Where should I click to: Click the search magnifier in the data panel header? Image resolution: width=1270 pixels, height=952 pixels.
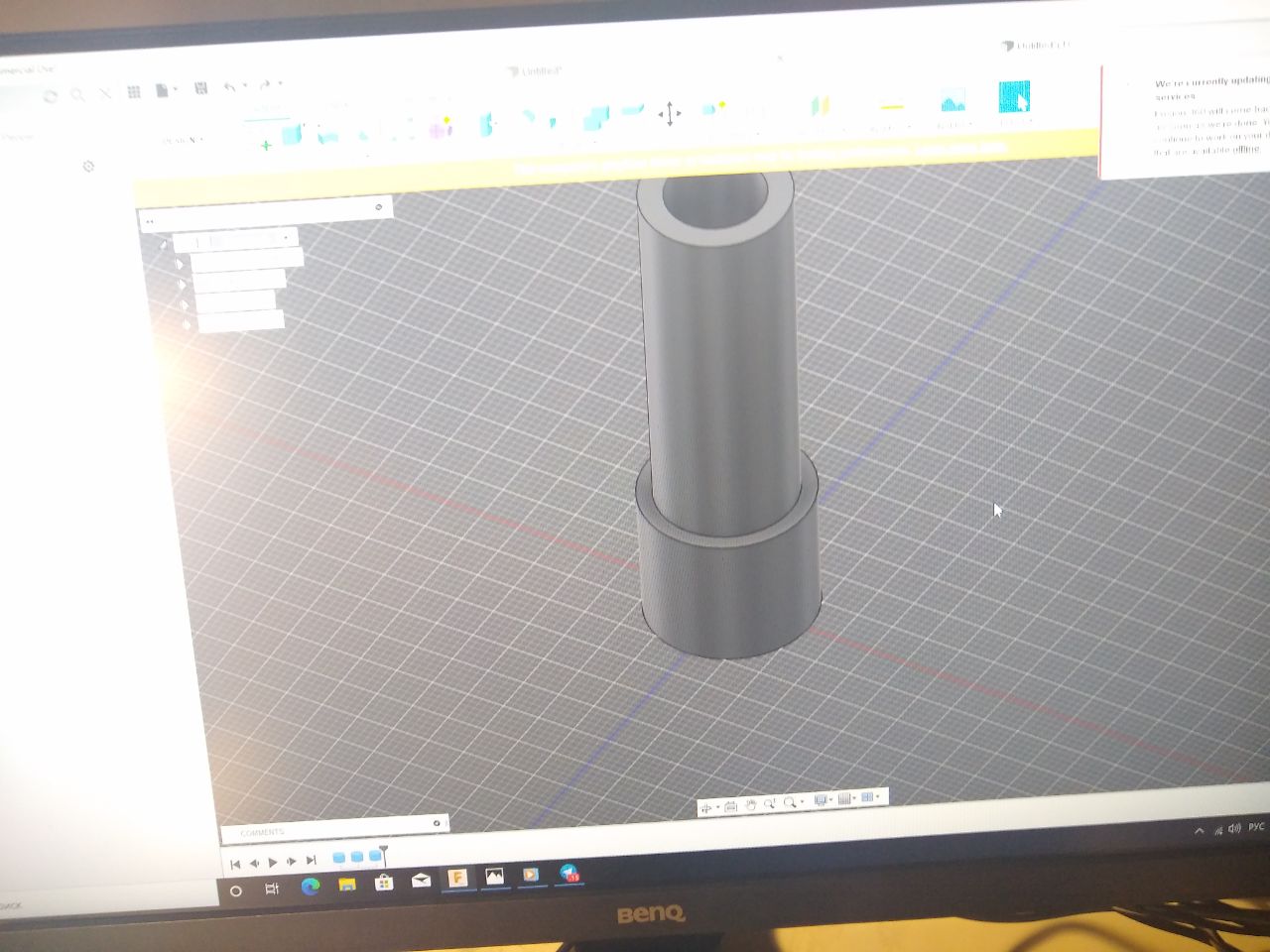(77, 95)
